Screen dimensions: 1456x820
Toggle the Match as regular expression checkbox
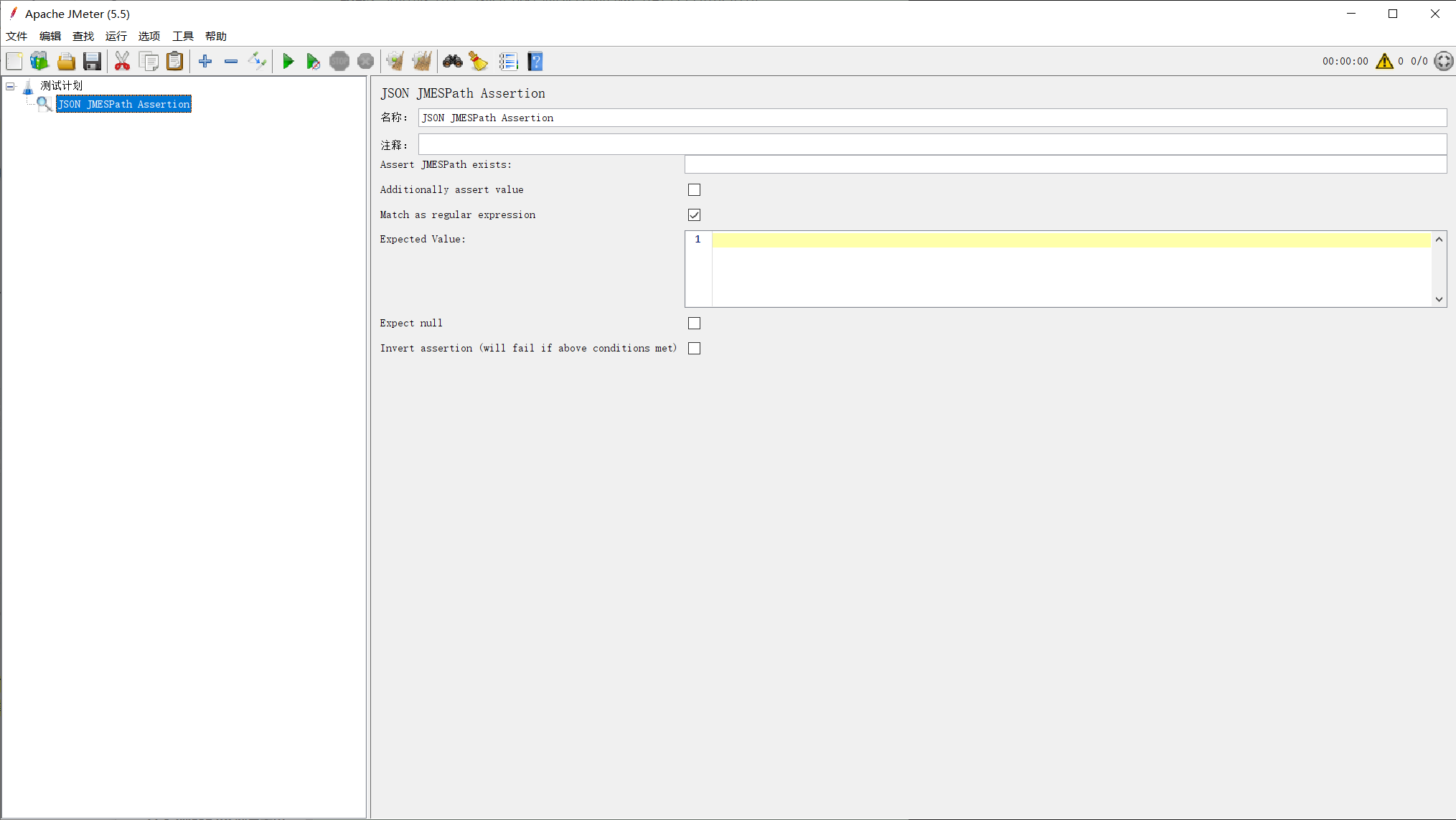click(694, 215)
